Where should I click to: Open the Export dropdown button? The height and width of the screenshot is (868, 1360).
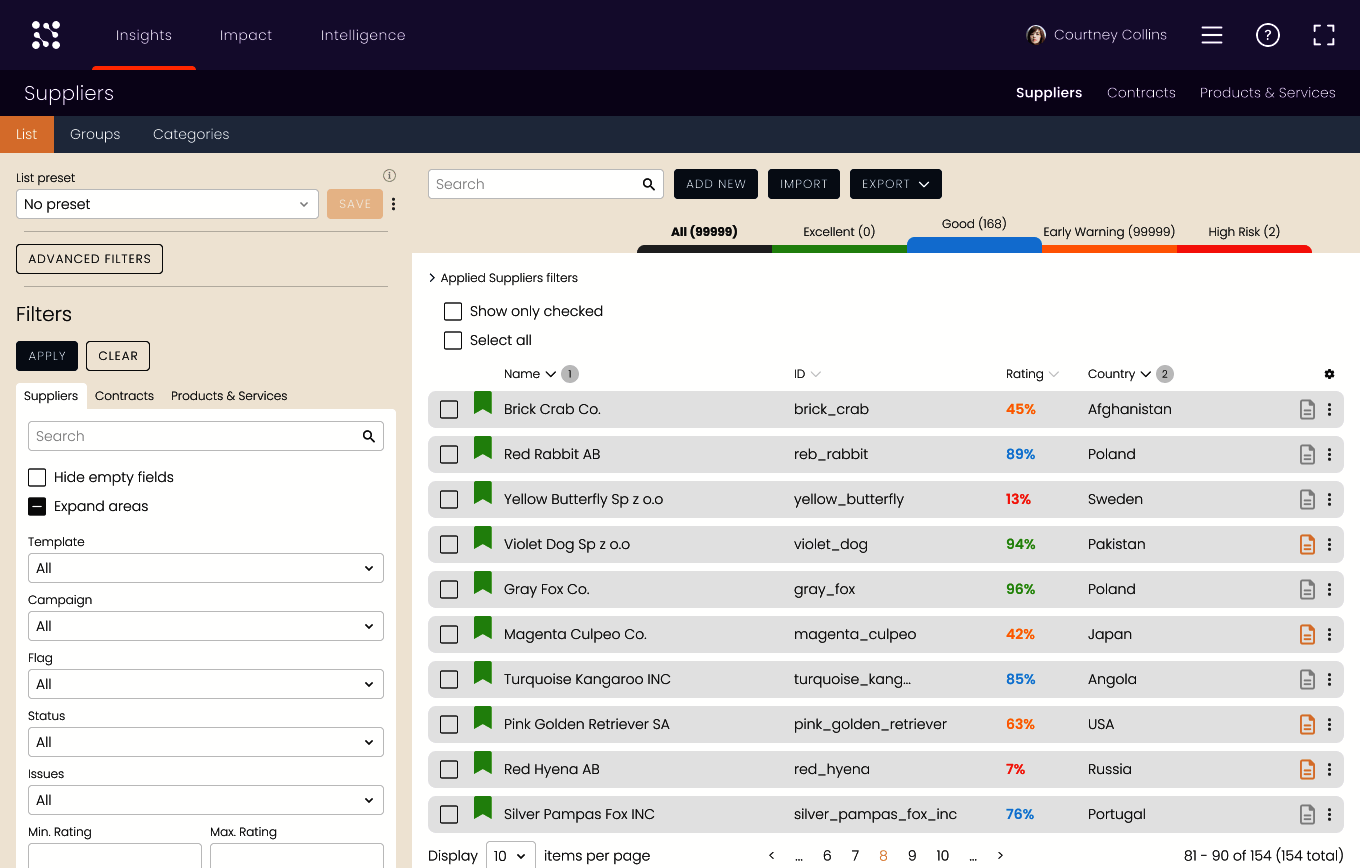click(x=895, y=184)
